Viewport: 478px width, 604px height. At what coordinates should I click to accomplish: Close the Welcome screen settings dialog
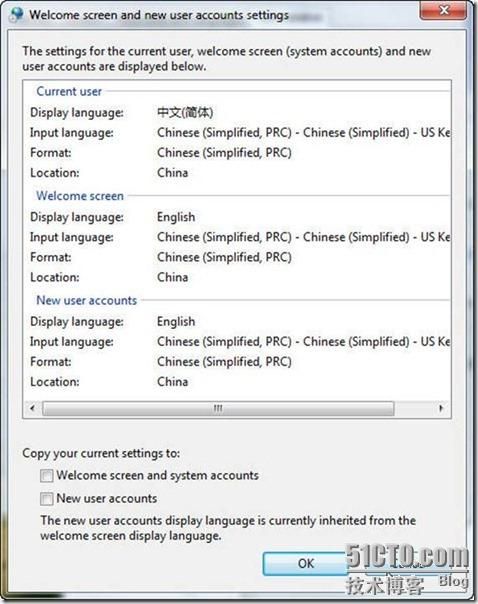pyautogui.click(x=444, y=10)
